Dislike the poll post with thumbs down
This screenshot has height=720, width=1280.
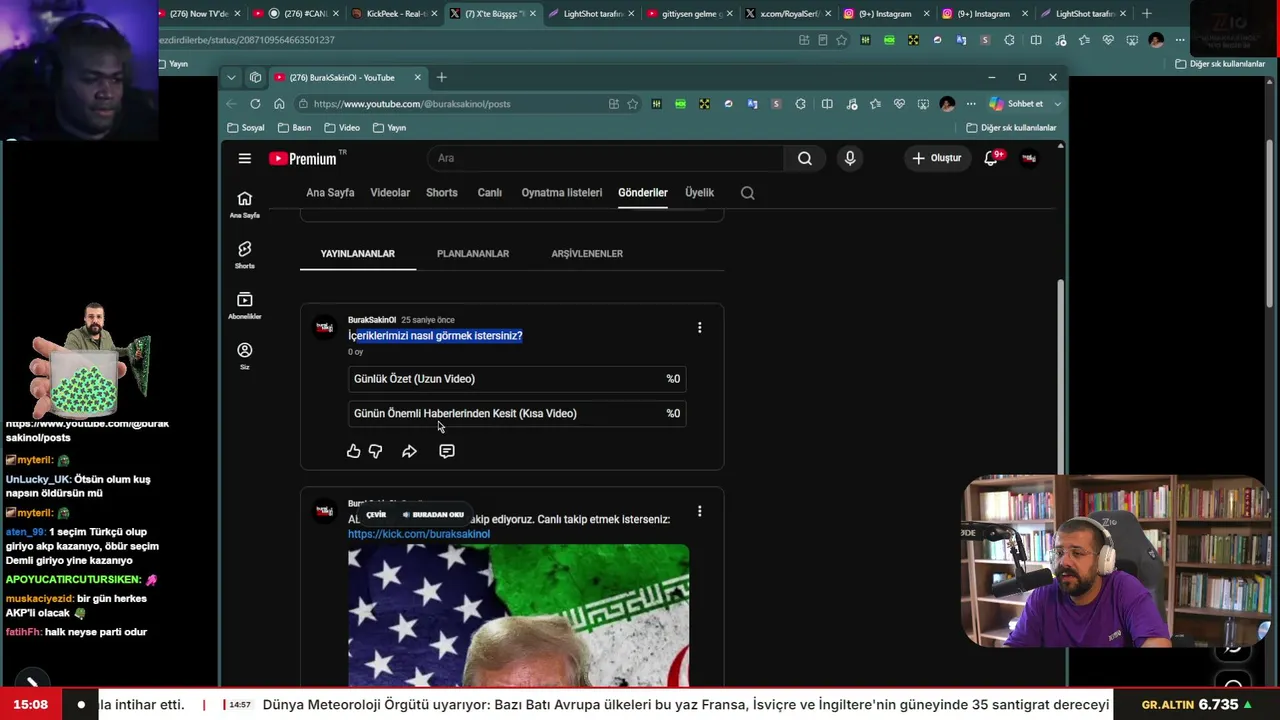[375, 451]
